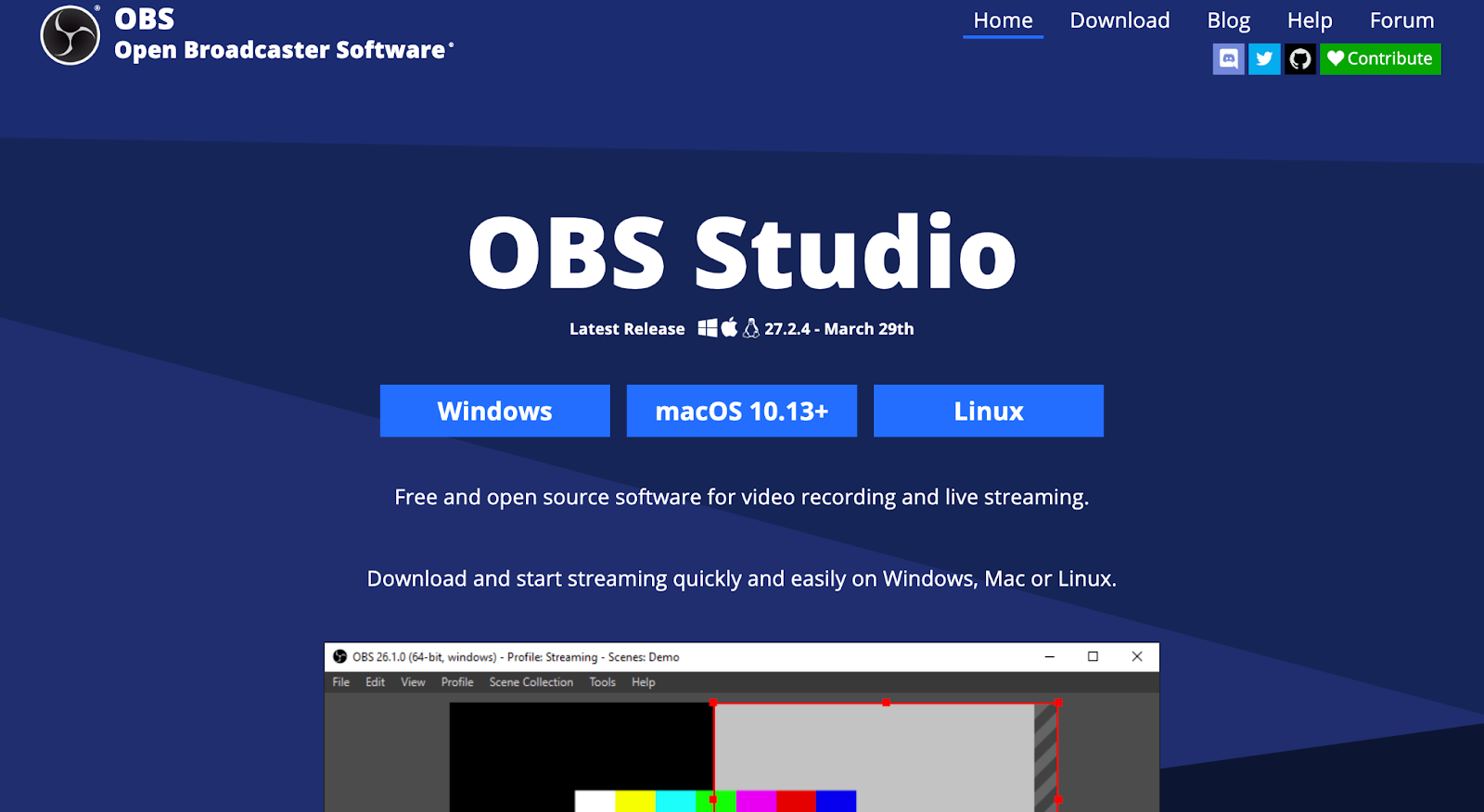Click the Windows logo icon near Latest Release

click(708, 328)
